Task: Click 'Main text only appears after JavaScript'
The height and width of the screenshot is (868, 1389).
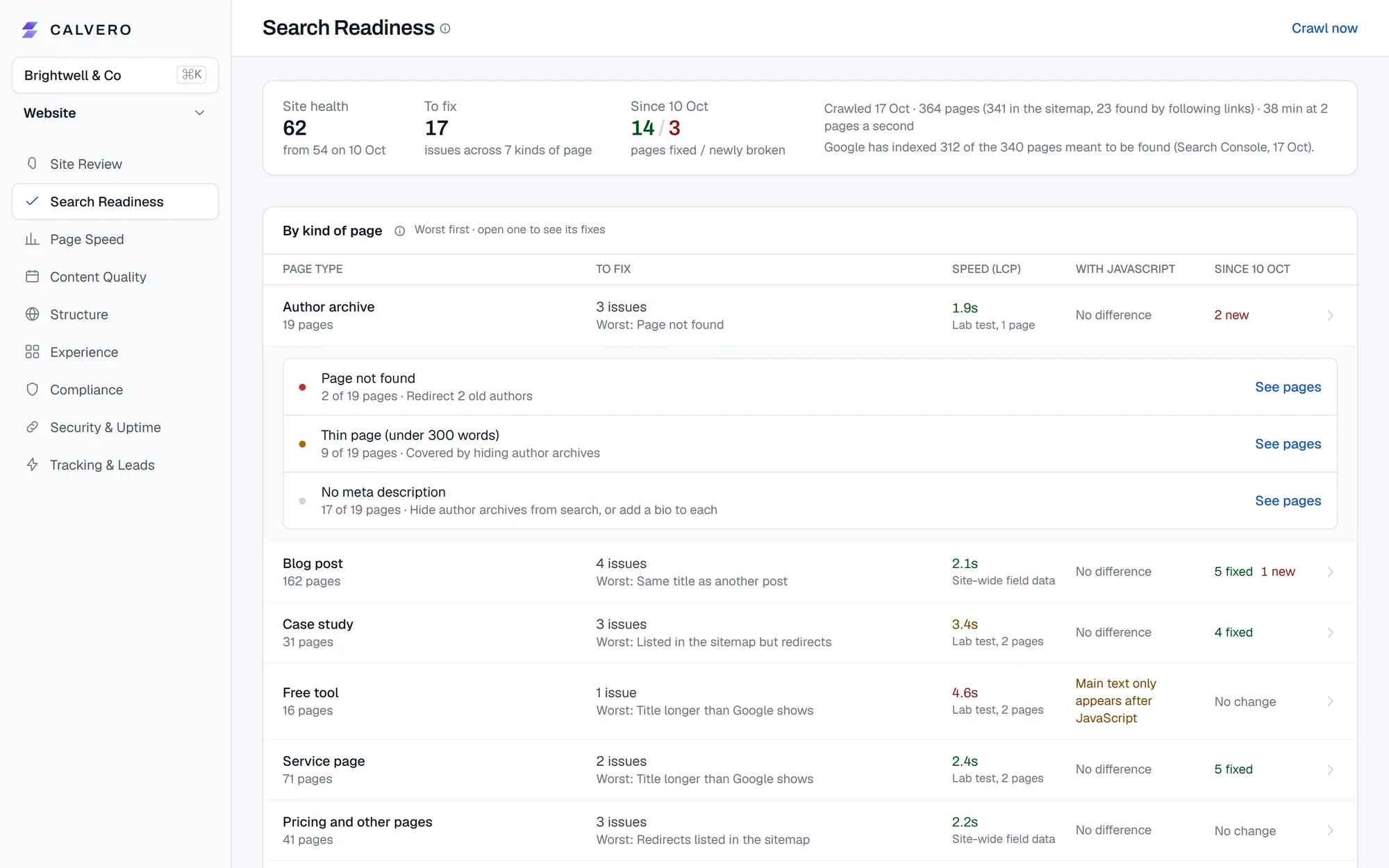Action: 1115,701
